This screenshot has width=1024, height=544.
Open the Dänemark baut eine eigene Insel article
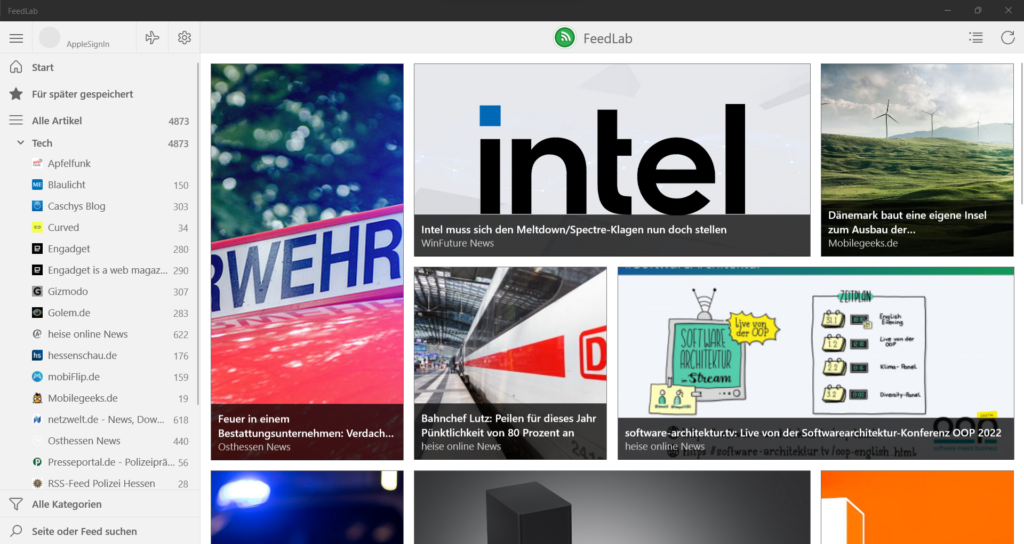tap(917, 160)
